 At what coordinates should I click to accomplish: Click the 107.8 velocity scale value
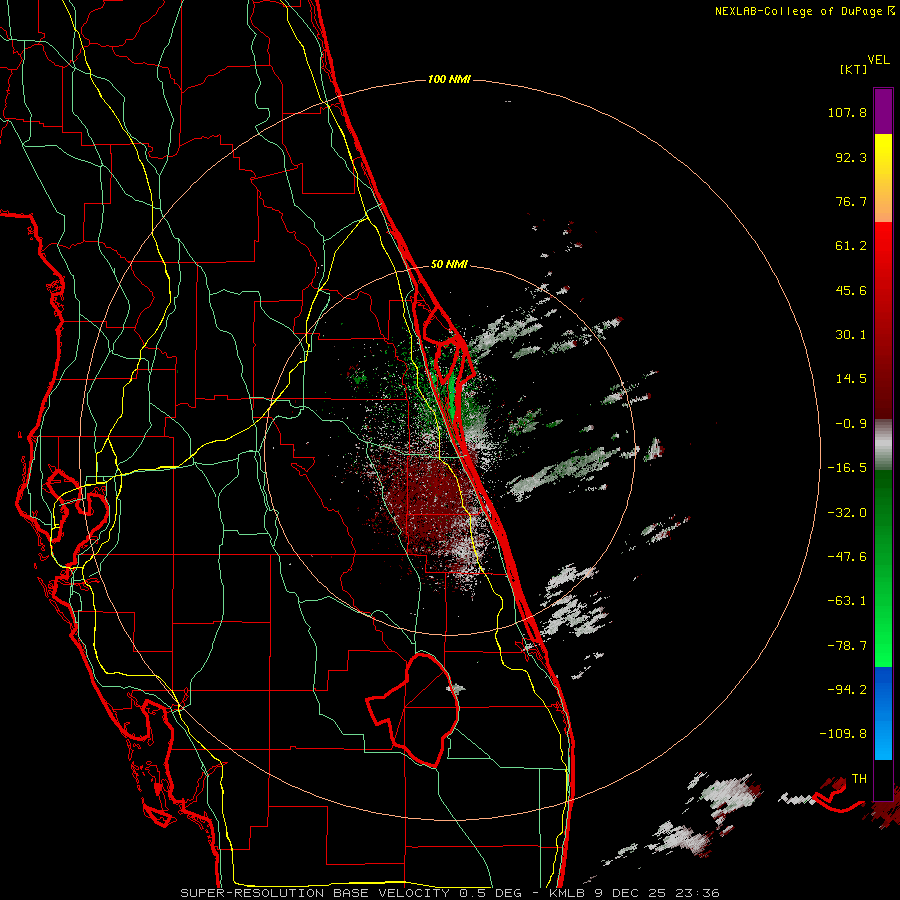coord(847,112)
